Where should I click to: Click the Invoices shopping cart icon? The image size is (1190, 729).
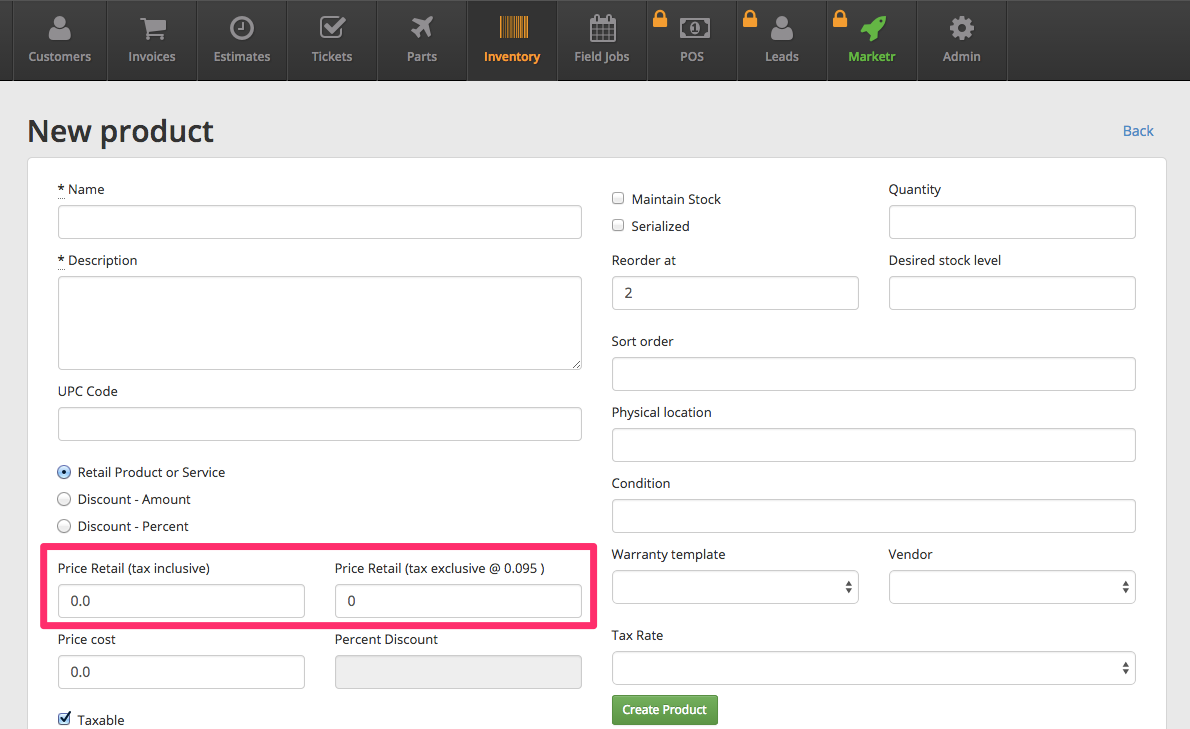152,28
